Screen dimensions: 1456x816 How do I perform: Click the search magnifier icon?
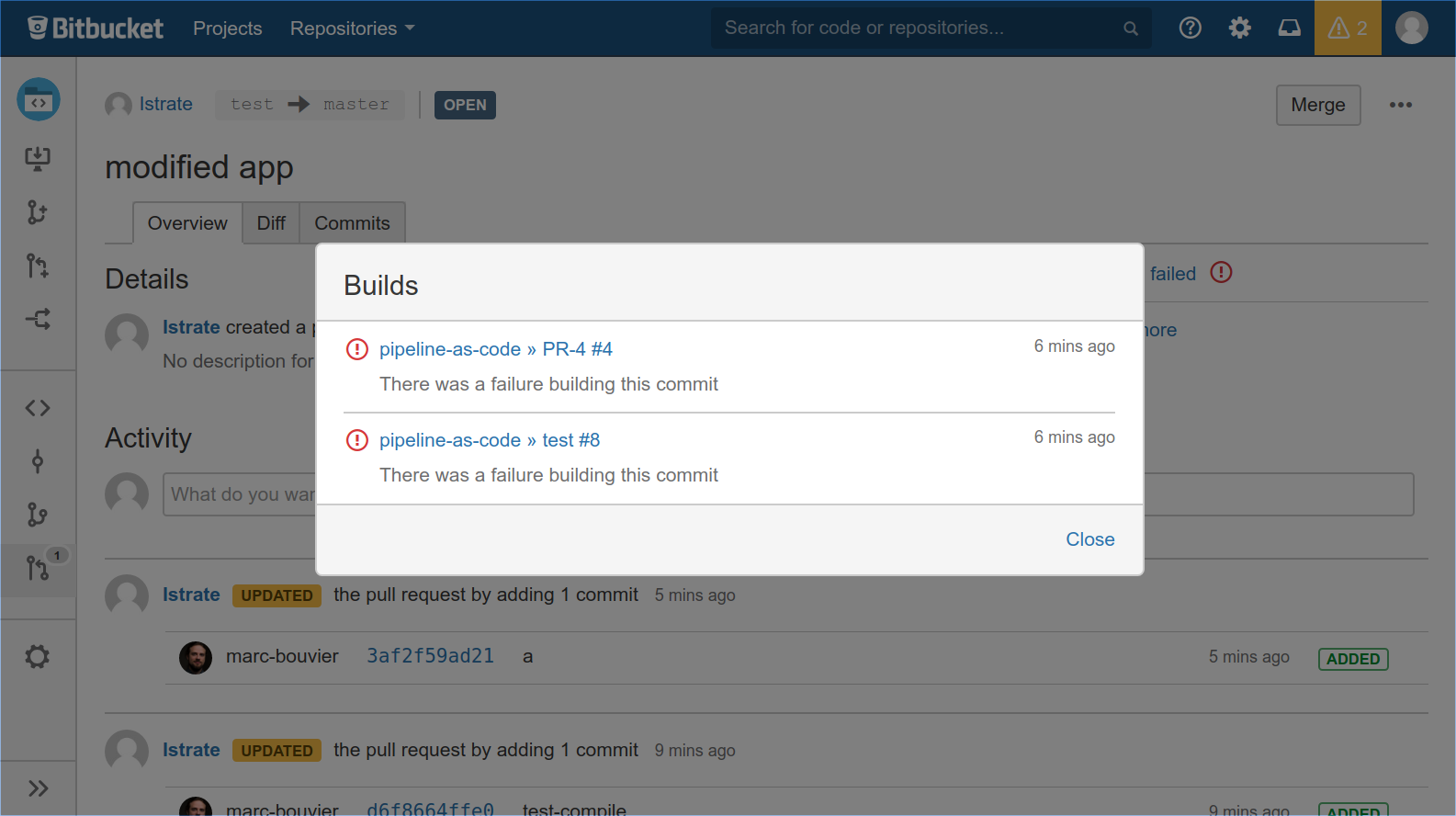[1131, 28]
